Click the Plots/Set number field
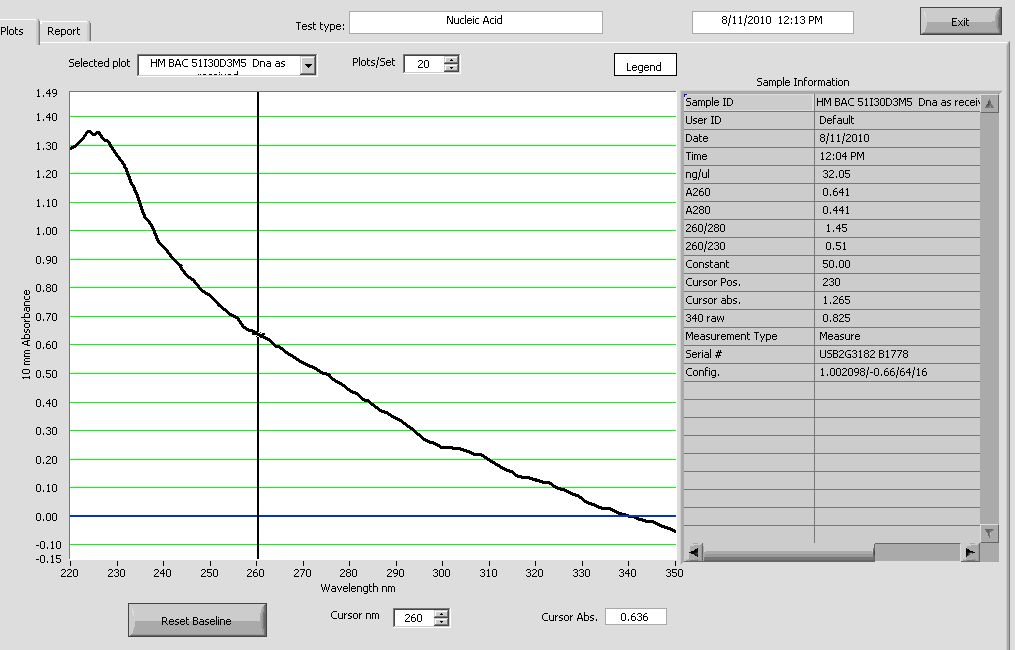 (x=424, y=64)
